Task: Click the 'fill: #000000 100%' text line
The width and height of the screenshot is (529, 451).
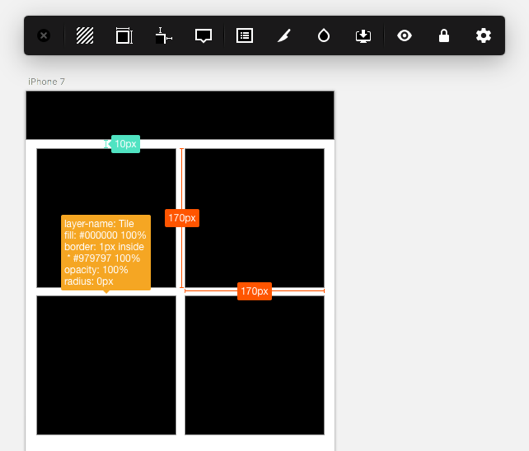Action: [x=105, y=235]
